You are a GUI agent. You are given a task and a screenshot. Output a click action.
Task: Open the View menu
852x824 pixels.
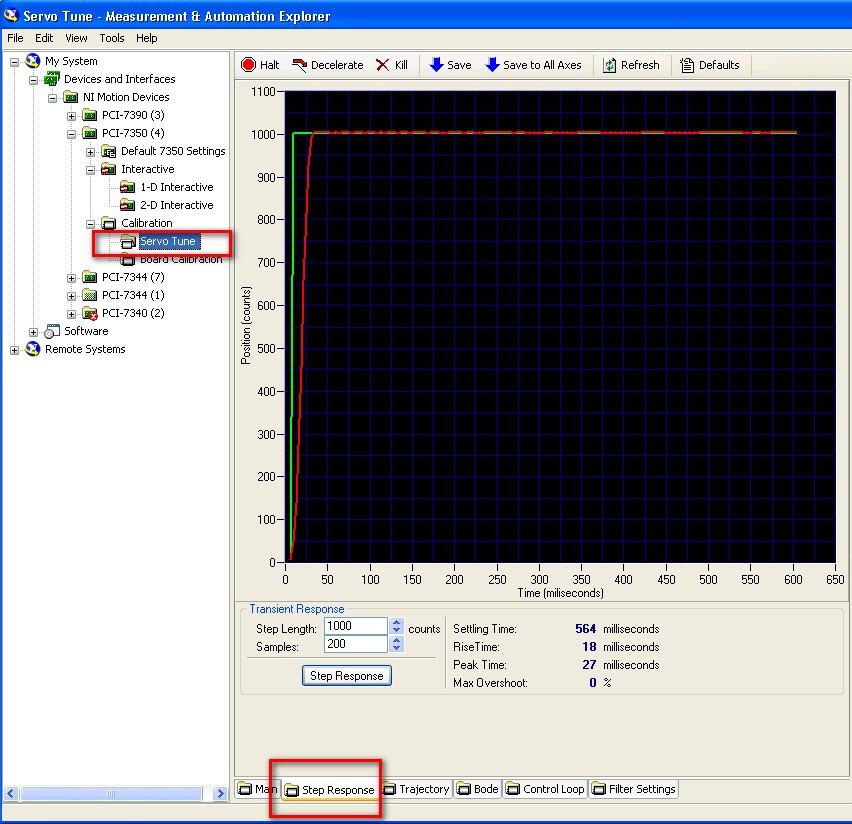[x=76, y=38]
